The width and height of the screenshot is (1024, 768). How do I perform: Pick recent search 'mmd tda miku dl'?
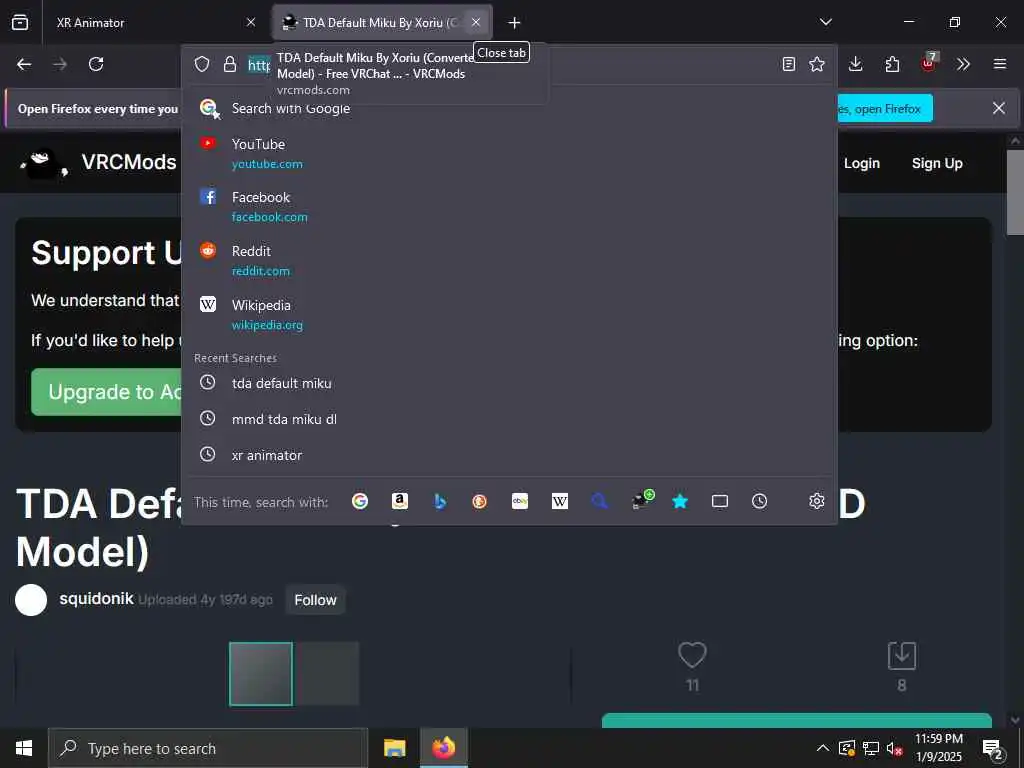(509, 419)
